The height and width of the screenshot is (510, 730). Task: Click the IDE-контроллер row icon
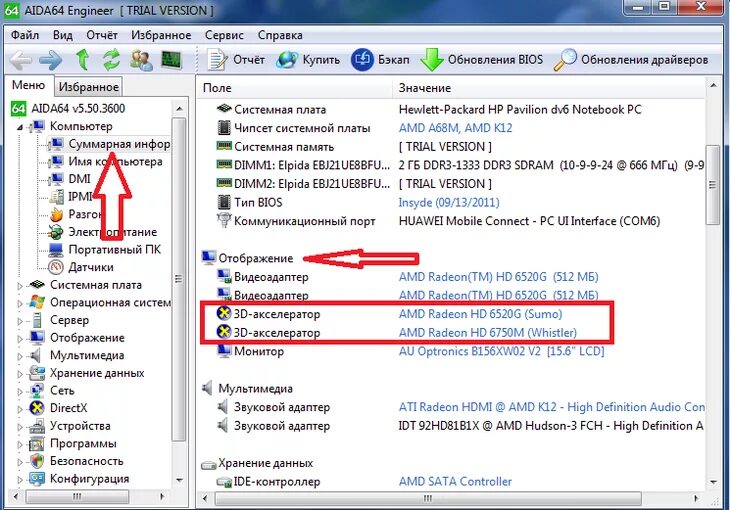coord(224,482)
